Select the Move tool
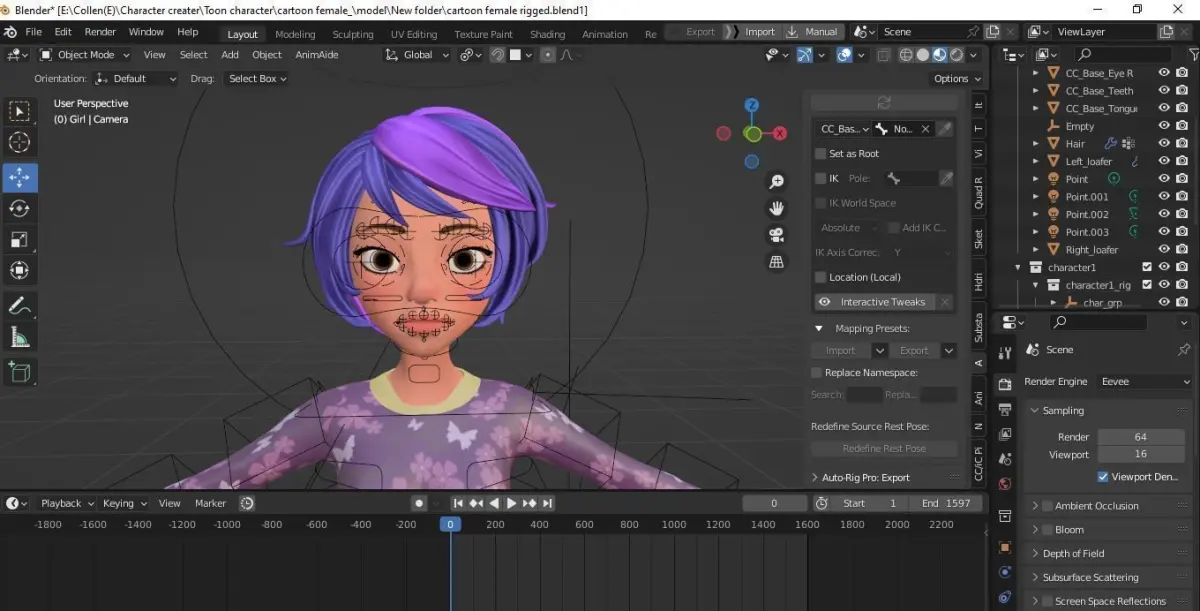1200x611 pixels. tap(20, 178)
